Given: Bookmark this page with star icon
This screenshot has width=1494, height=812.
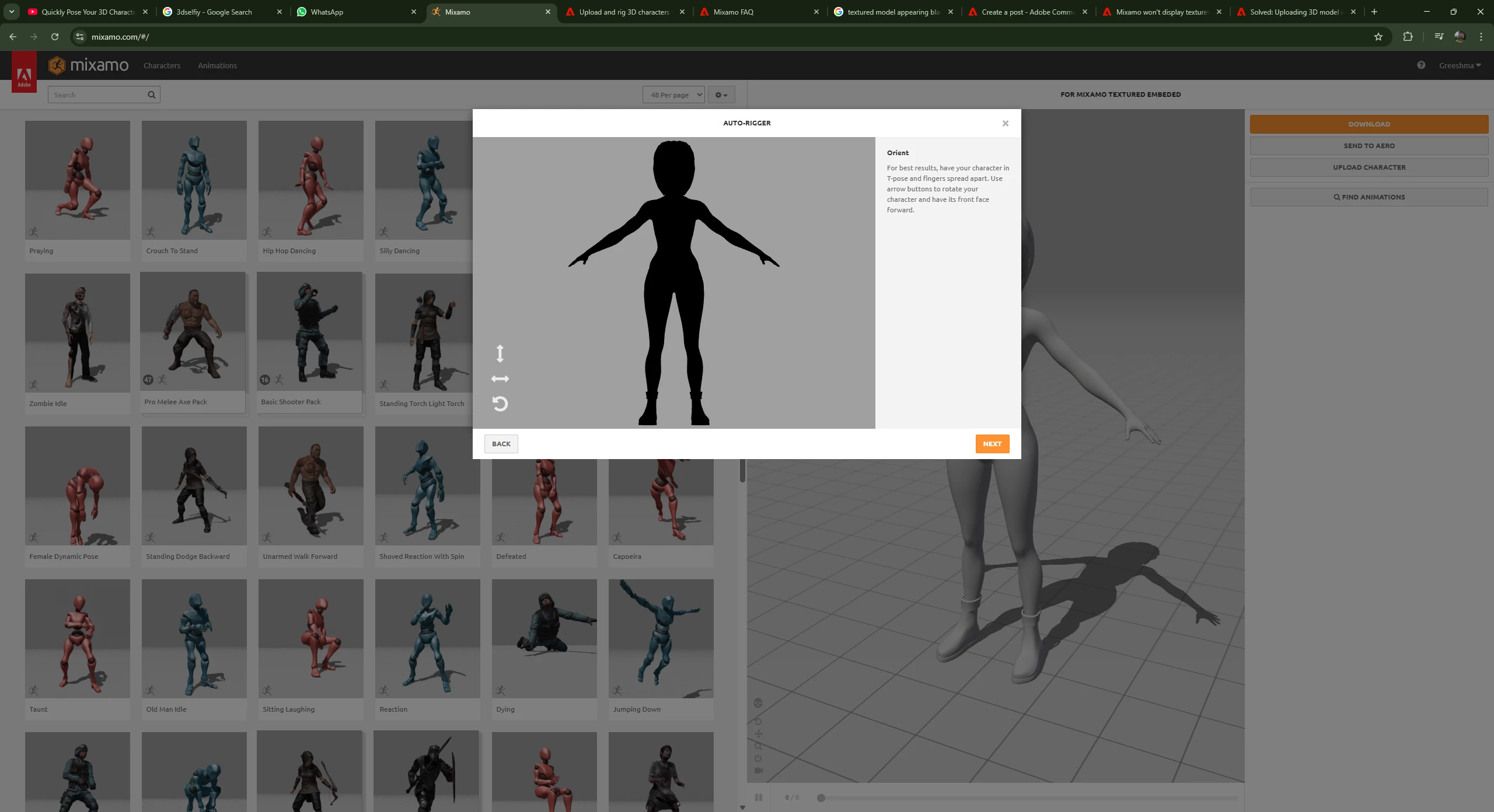Looking at the screenshot, I should [x=1378, y=37].
